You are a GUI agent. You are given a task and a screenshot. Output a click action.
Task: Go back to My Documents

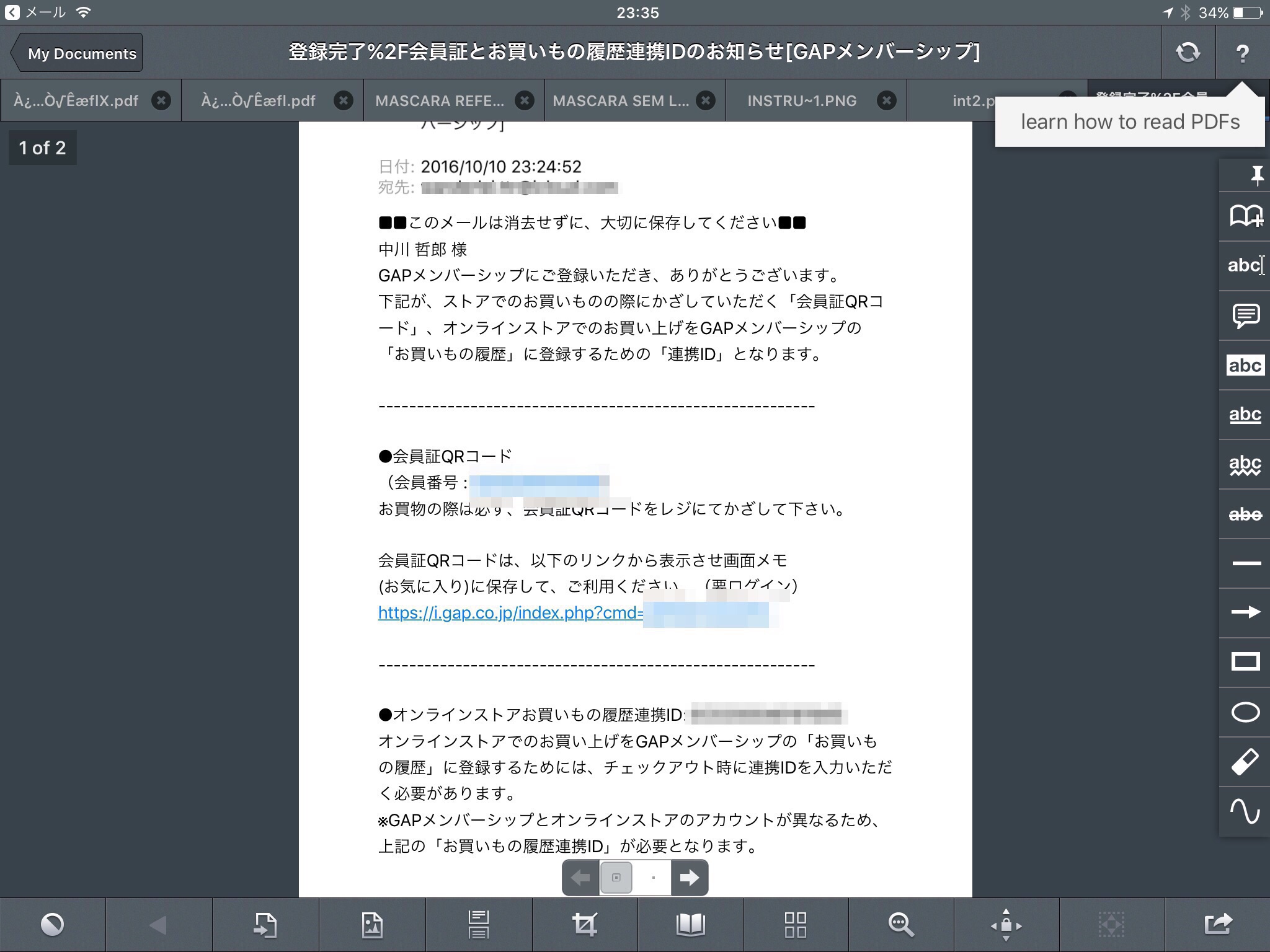[77, 53]
